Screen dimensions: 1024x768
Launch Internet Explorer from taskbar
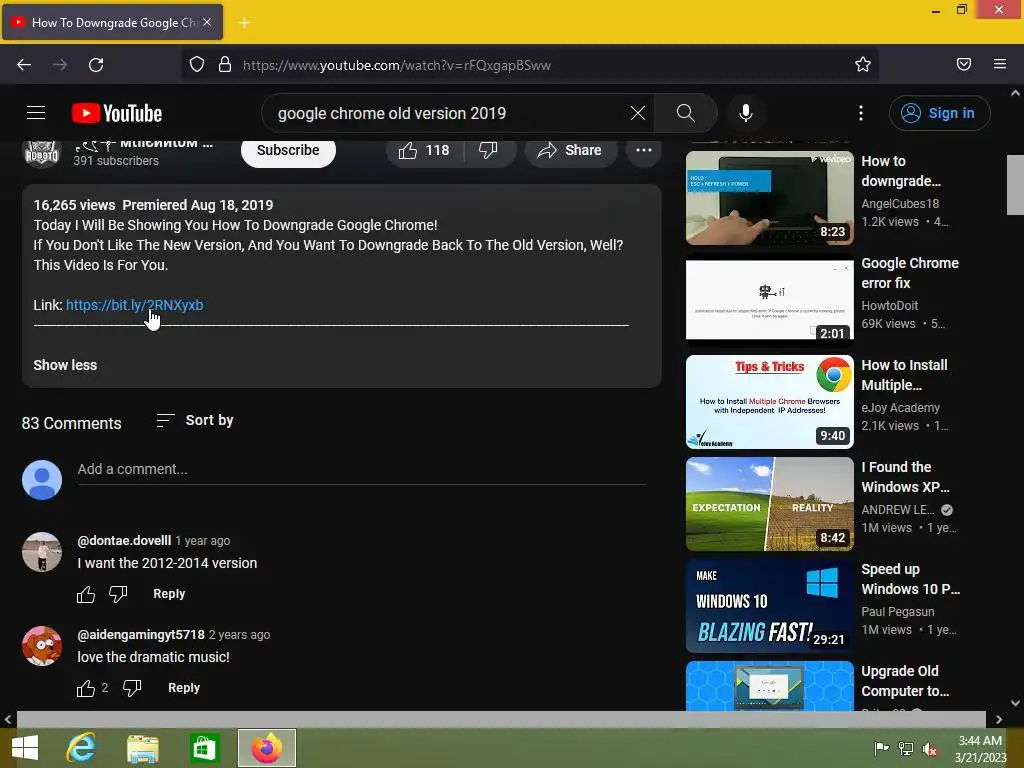click(x=82, y=748)
